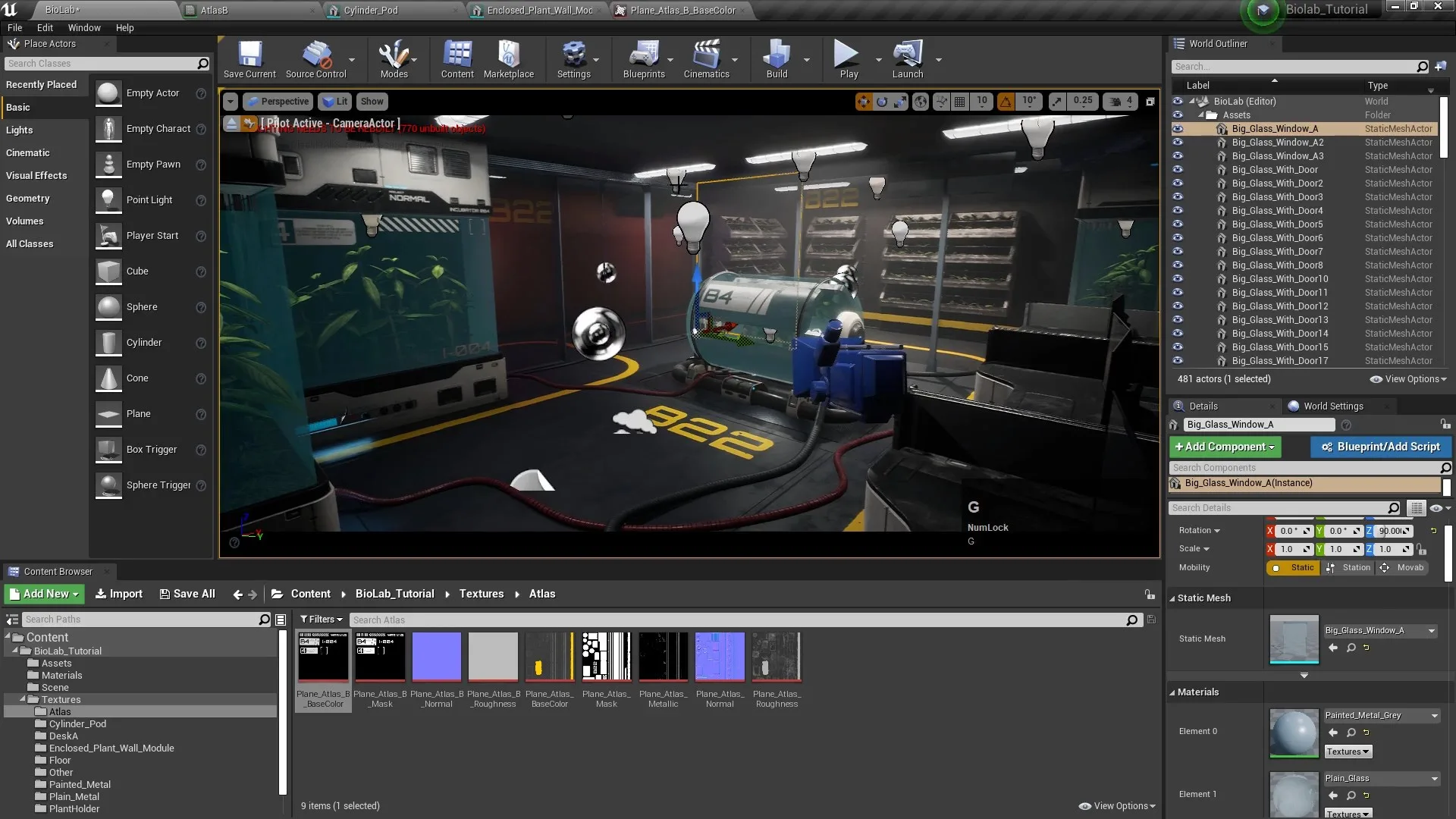Screen dimensions: 1456x819
Task: Click the Help menu bar item
Action: pyautogui.click(x=124, y=27)
